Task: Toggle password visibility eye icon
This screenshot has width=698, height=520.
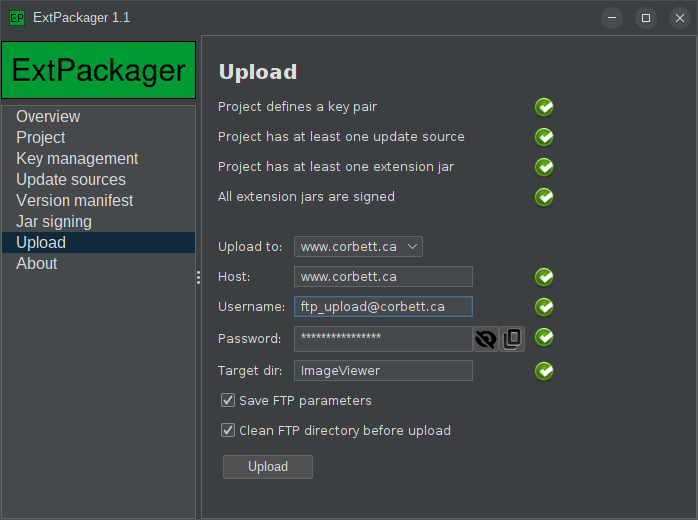Action: pyautogui.click(x=486, y=339)
